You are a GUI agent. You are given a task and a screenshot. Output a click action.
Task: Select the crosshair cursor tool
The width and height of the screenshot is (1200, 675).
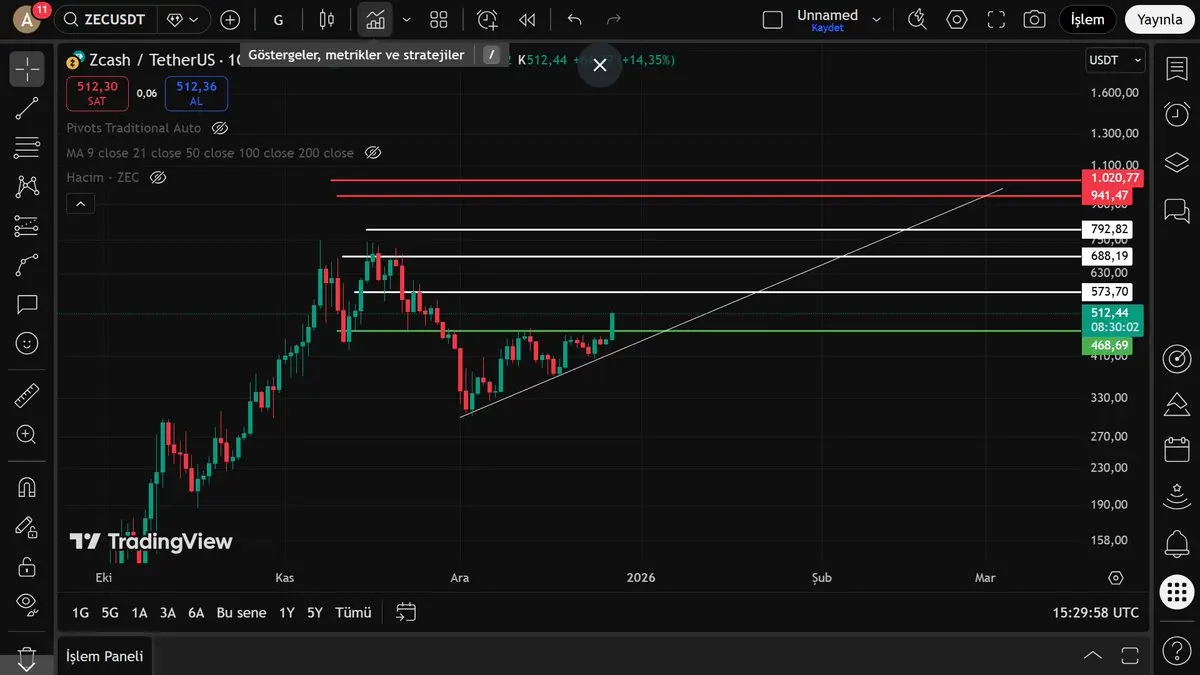pyautogui.click(x=27, y=69)
